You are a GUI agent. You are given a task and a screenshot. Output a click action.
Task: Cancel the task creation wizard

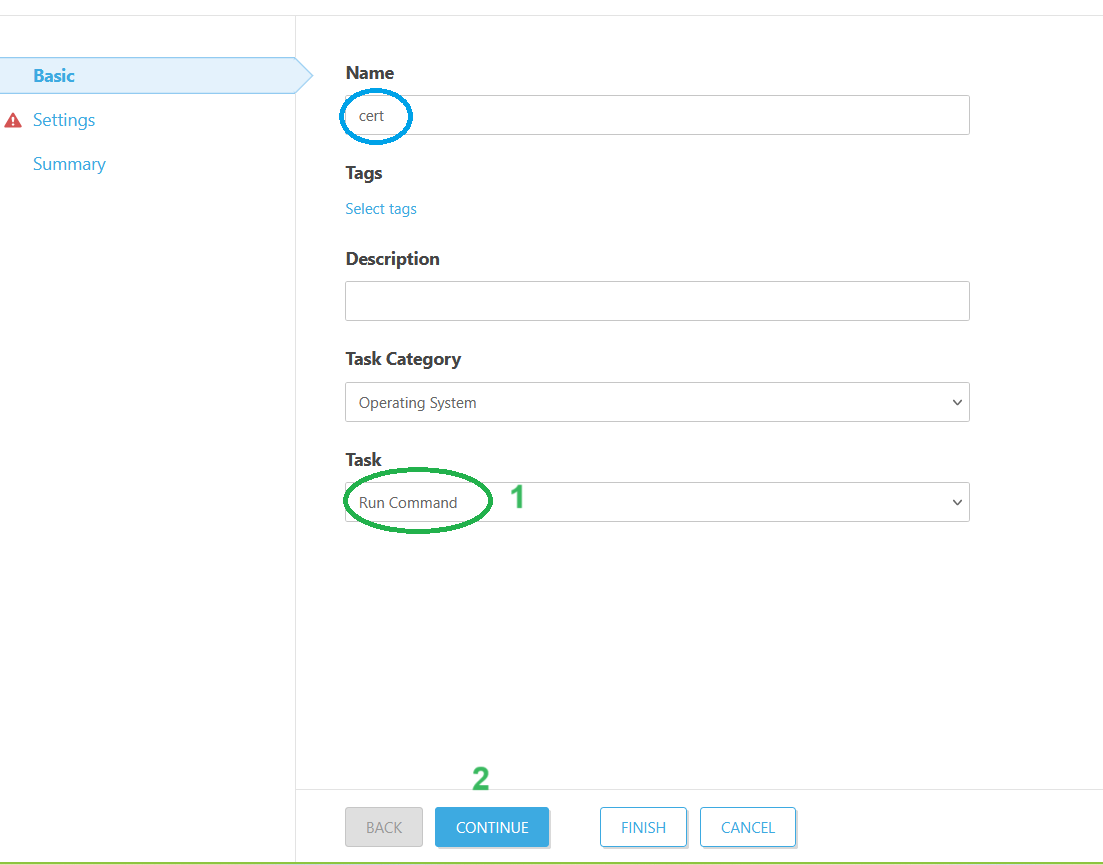coord(747,828)
